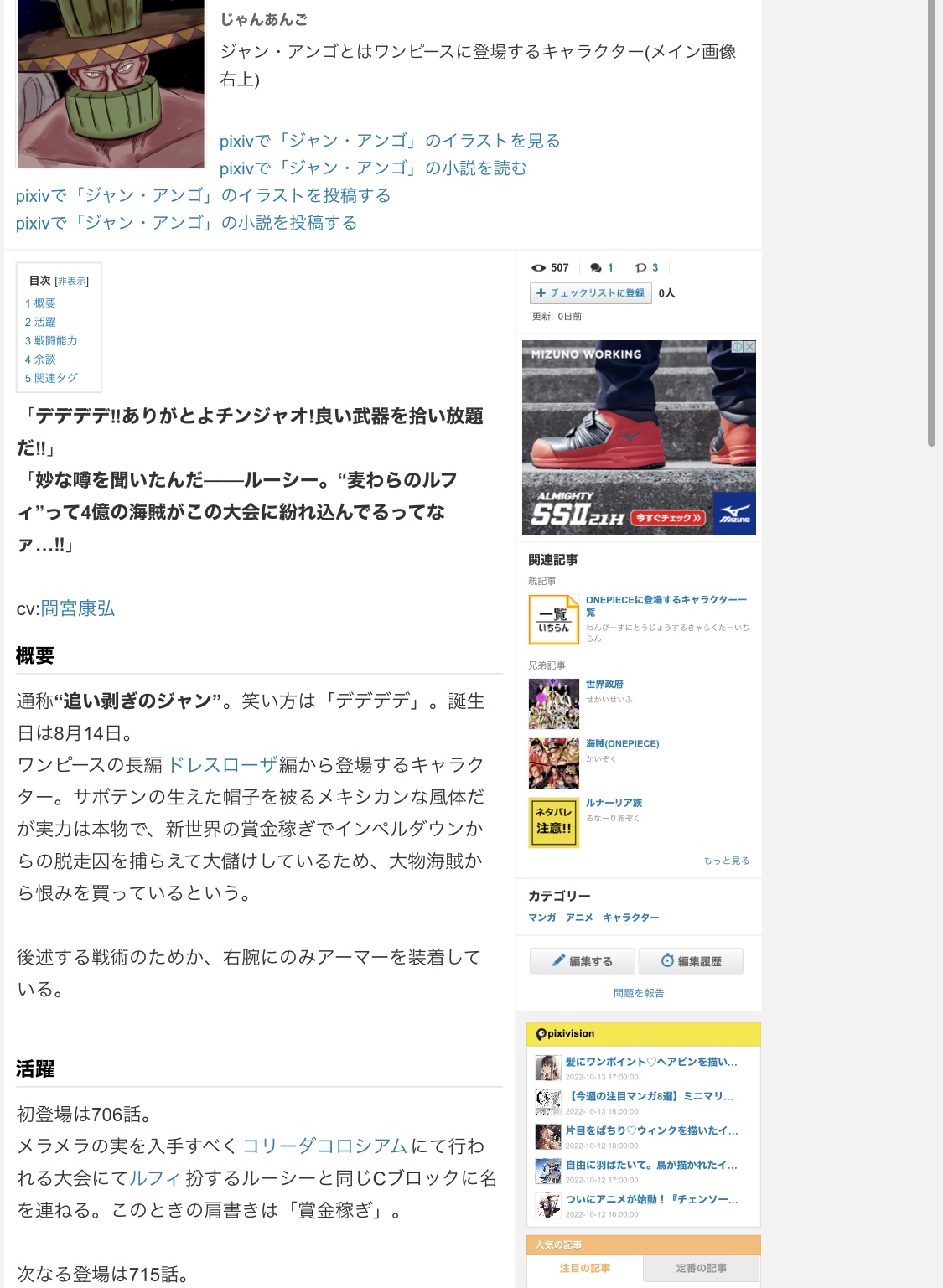Open the ルナーリア族 related article link

614,803
